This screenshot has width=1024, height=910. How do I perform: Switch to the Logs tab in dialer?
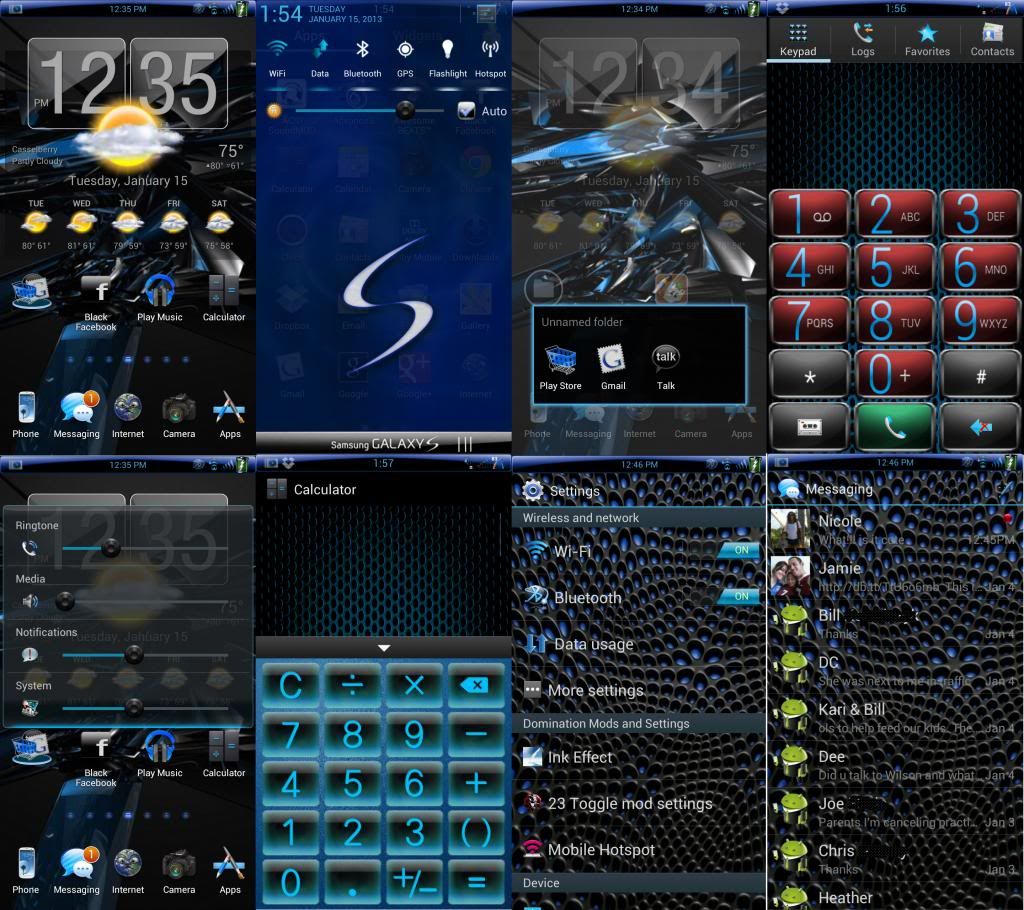862,40
